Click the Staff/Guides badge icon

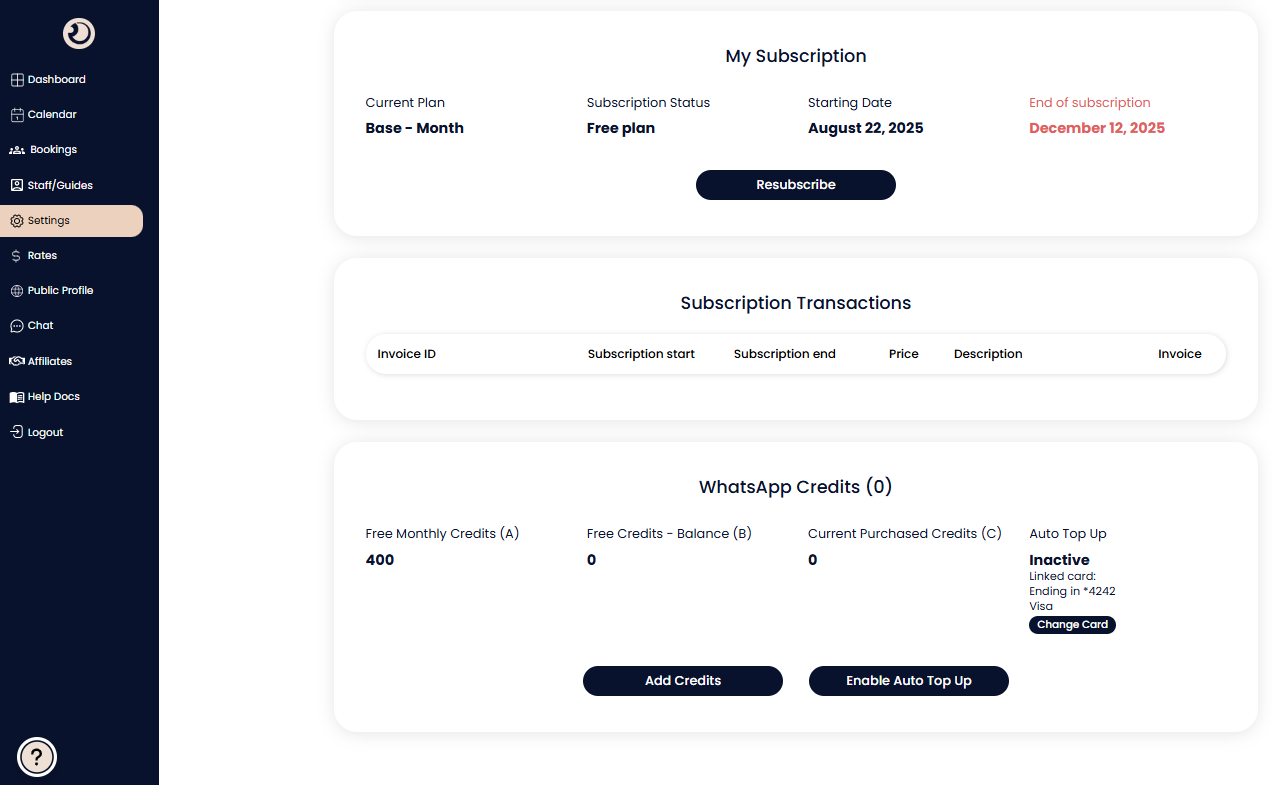[17, 186]
